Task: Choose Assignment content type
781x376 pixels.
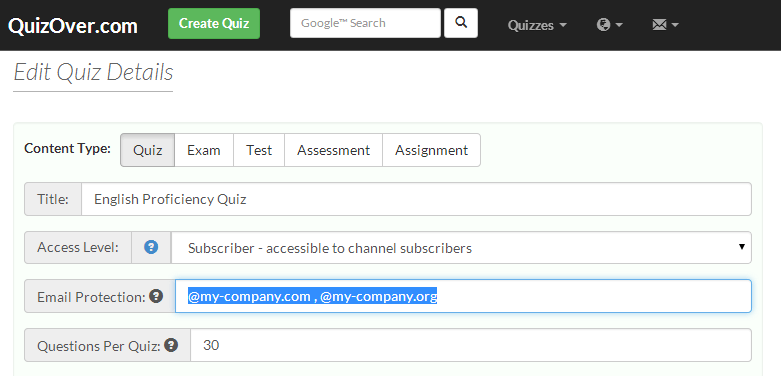Action: coord(431,150)
